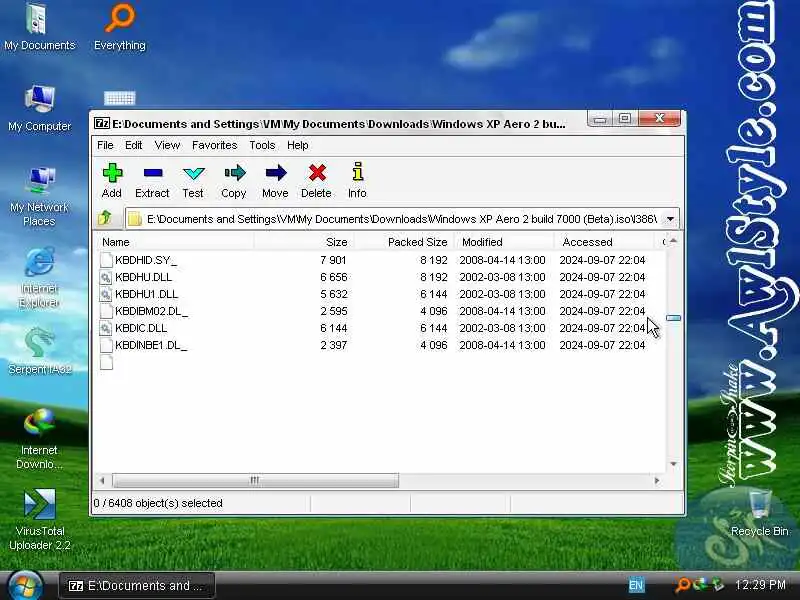The height and width of the screenshot is (600, 800).
Task: Click KBDHU1.DLL modified date 2002-03-08 13:00
Action: pyautogui.click(x=503, y=294)
